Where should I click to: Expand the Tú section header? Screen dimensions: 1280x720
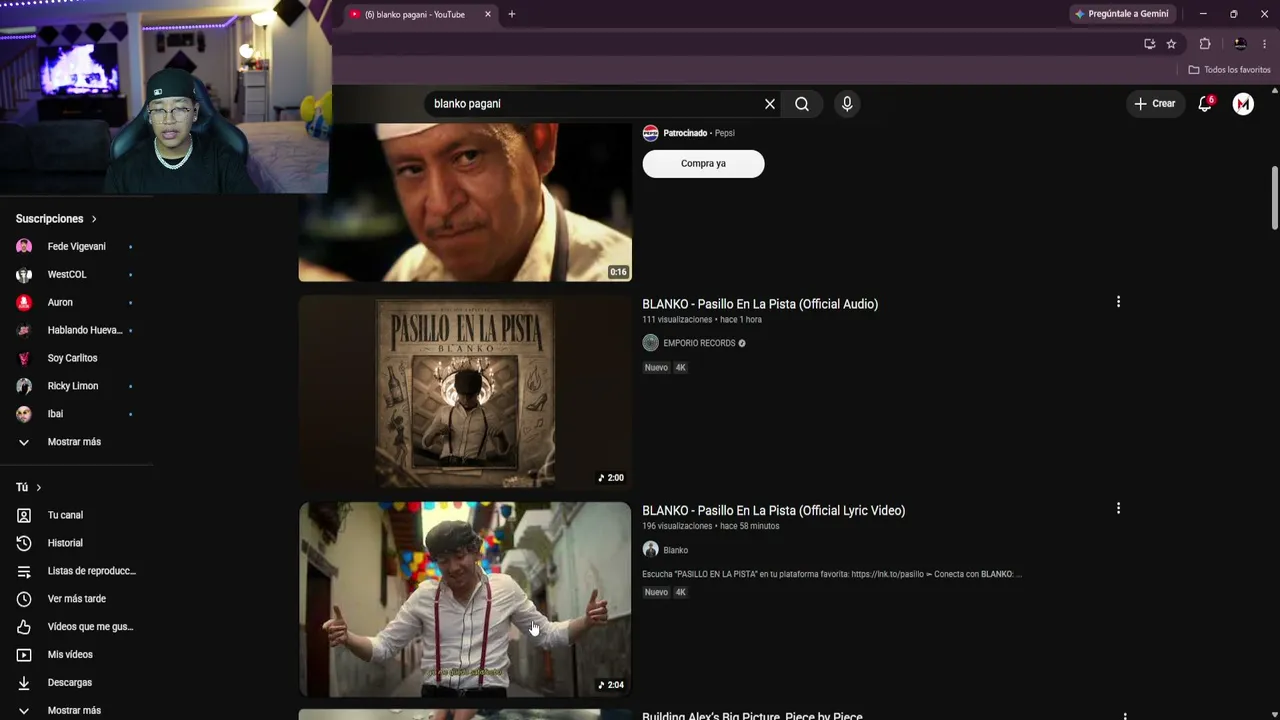pos(28,487)
